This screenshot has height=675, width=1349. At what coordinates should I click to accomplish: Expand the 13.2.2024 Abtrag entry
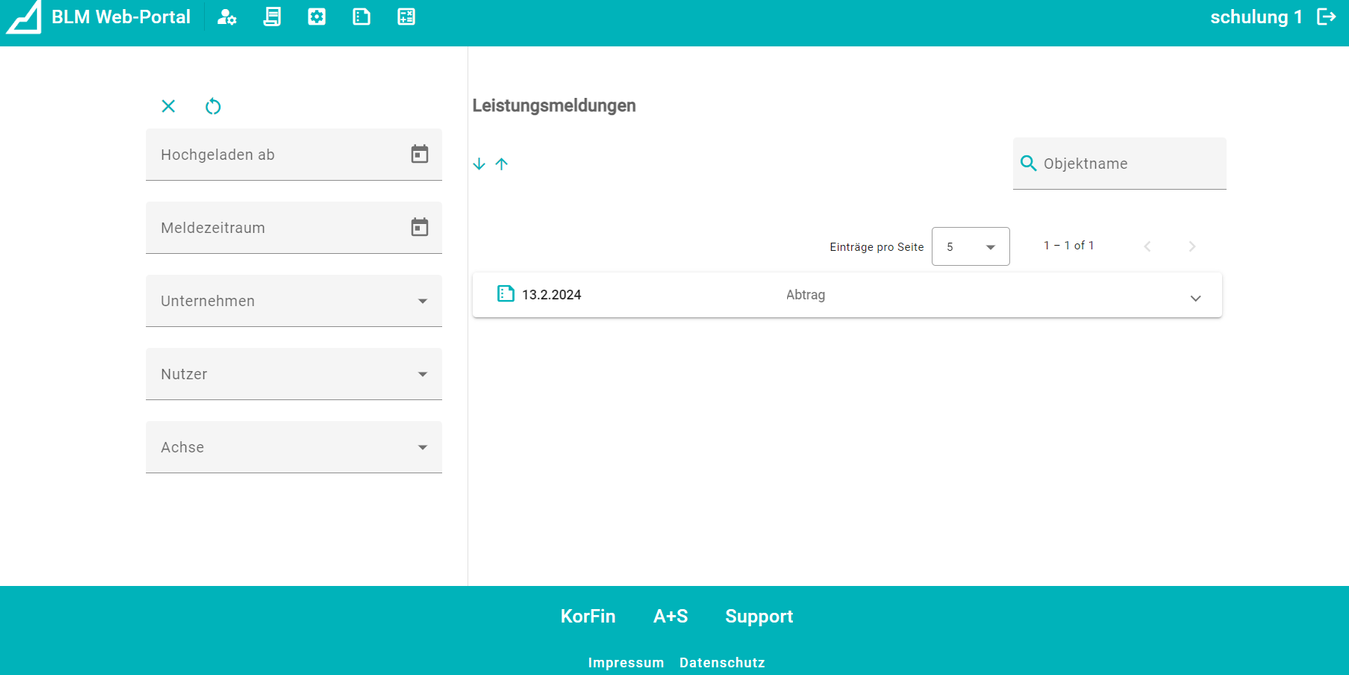1195,298
